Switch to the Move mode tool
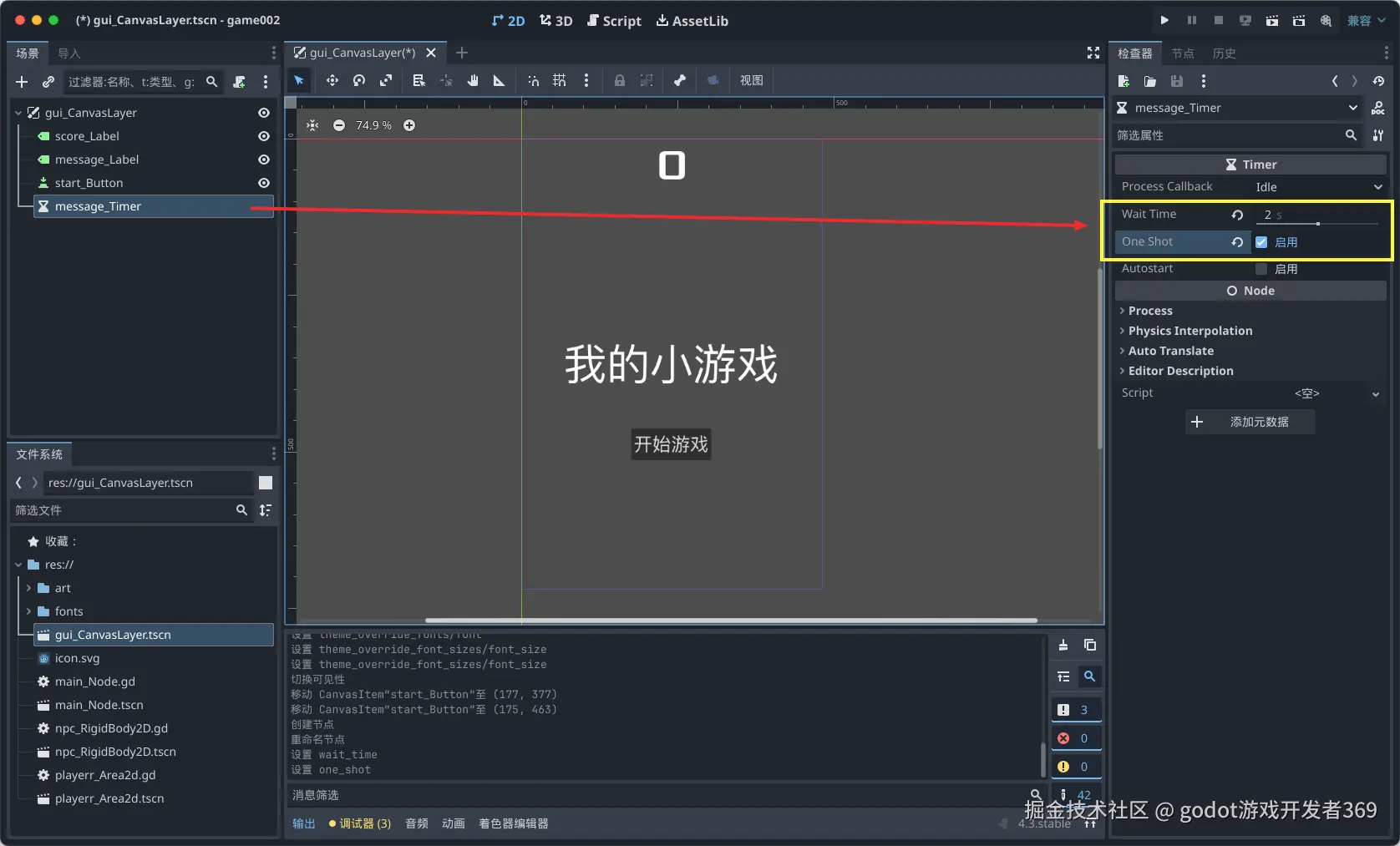The height and width of the screenshot is (846, 1400). pos(332,80)
